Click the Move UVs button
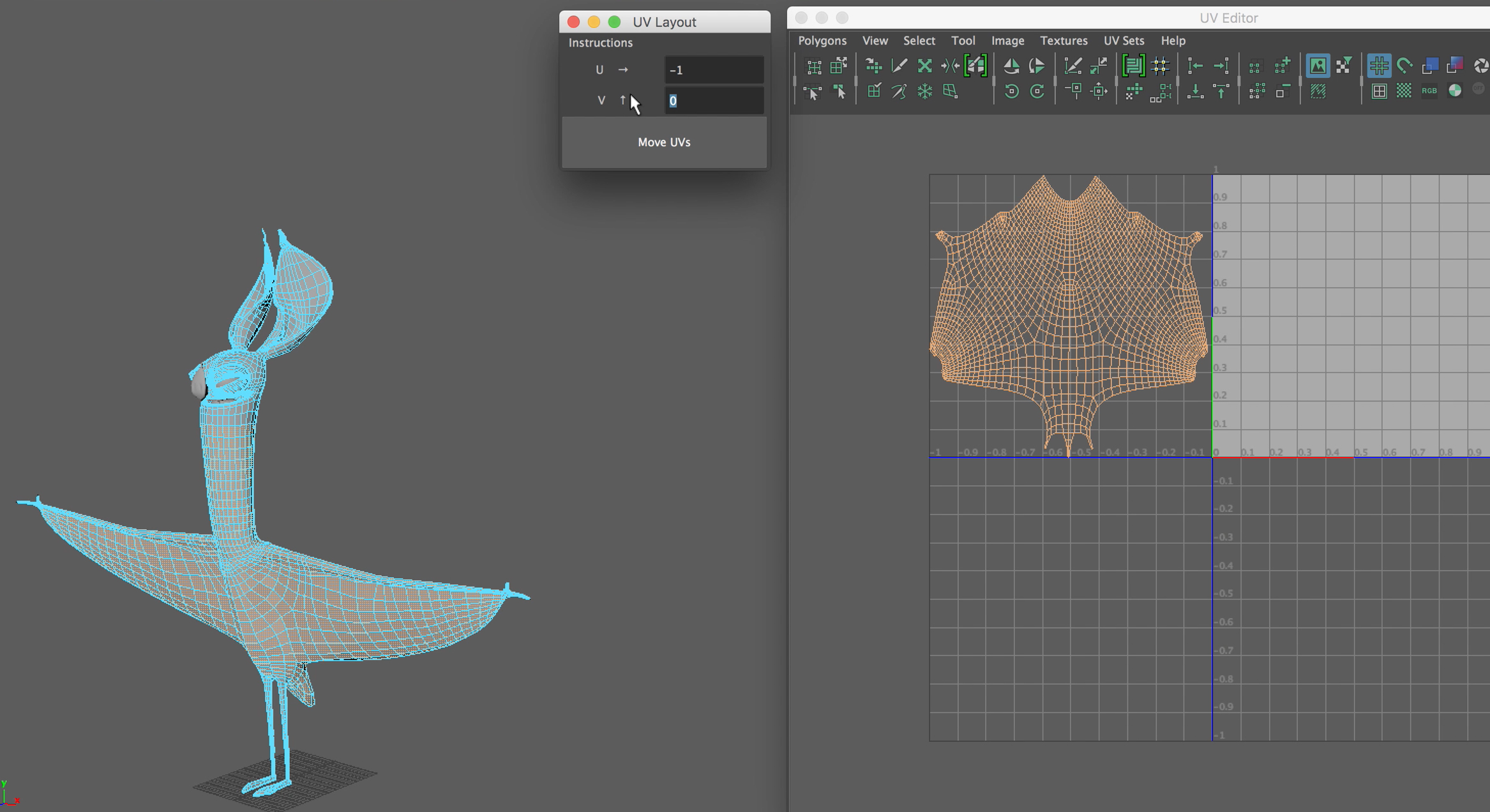Image resolution: width=1490 pixels, height=812 pixels. point(664,142)
